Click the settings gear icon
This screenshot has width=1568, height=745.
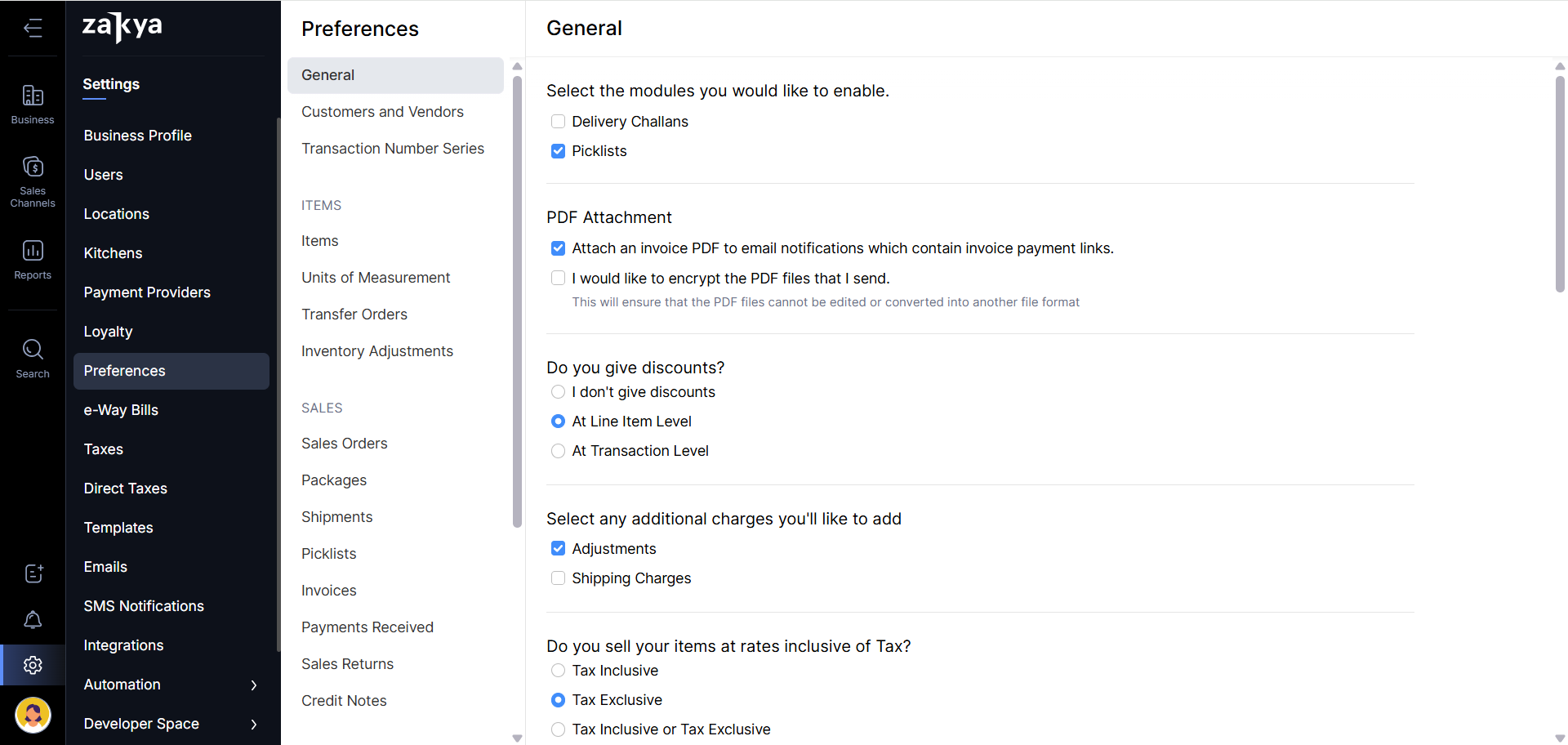point(33,665)
